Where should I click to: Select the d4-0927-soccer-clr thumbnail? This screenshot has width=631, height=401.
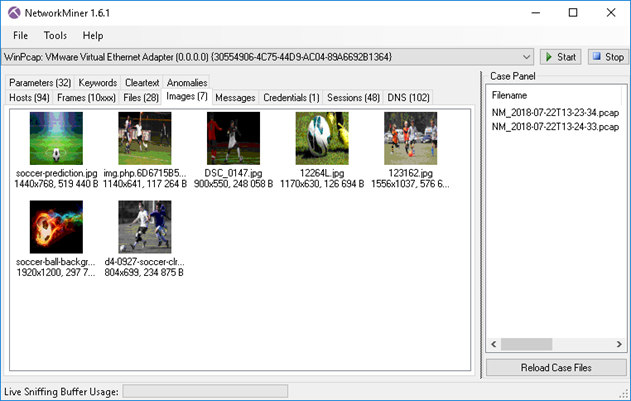(145, 227)
